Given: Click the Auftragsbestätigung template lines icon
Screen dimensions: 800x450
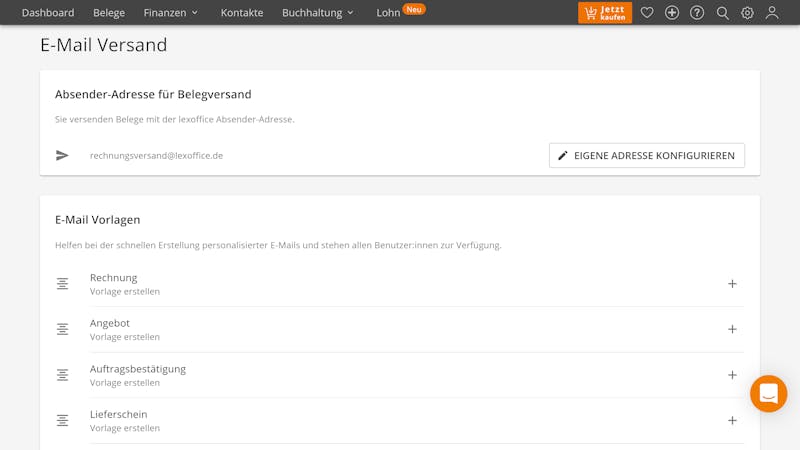Looking at the screenshot, I should [x=62, y=375].
